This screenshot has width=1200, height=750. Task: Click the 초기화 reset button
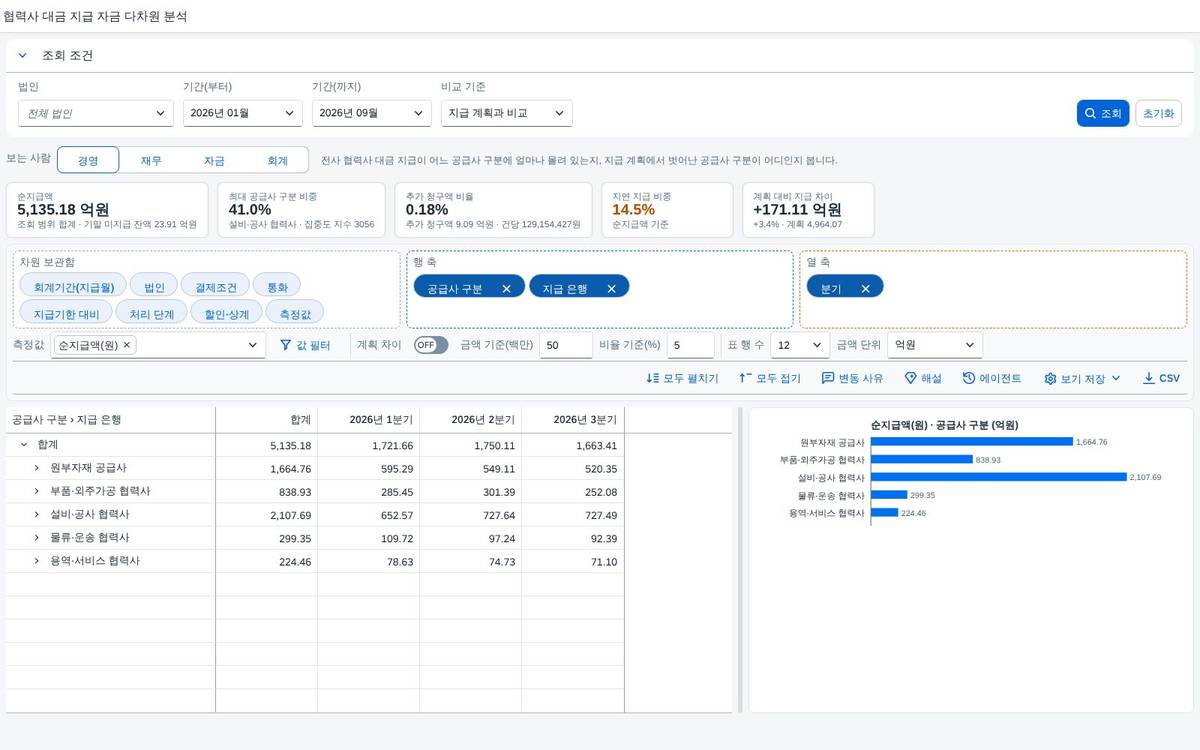1158,113
